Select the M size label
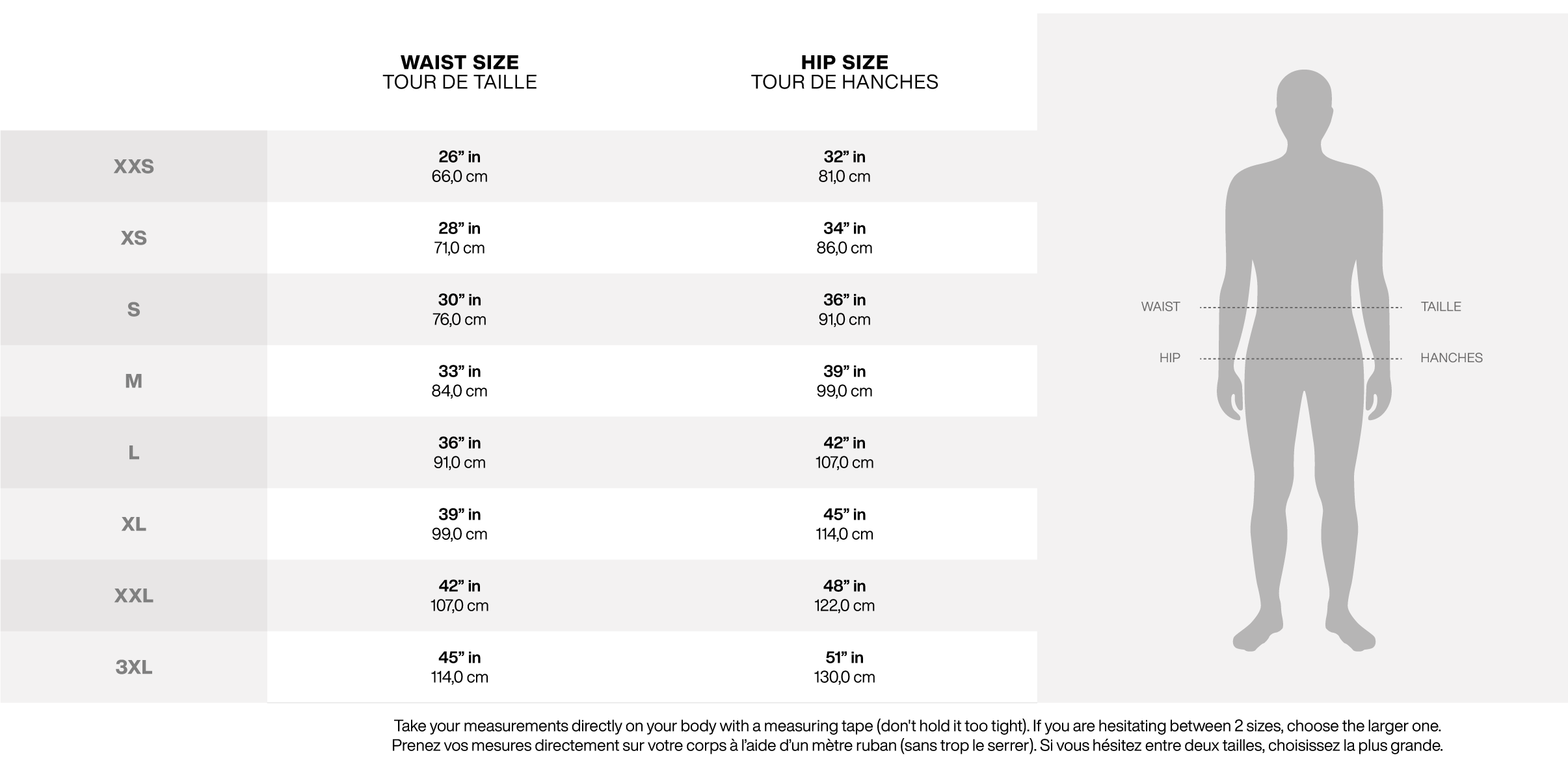Image resolution: width=1568 pixels, height=781 pixels. (134, 381)
